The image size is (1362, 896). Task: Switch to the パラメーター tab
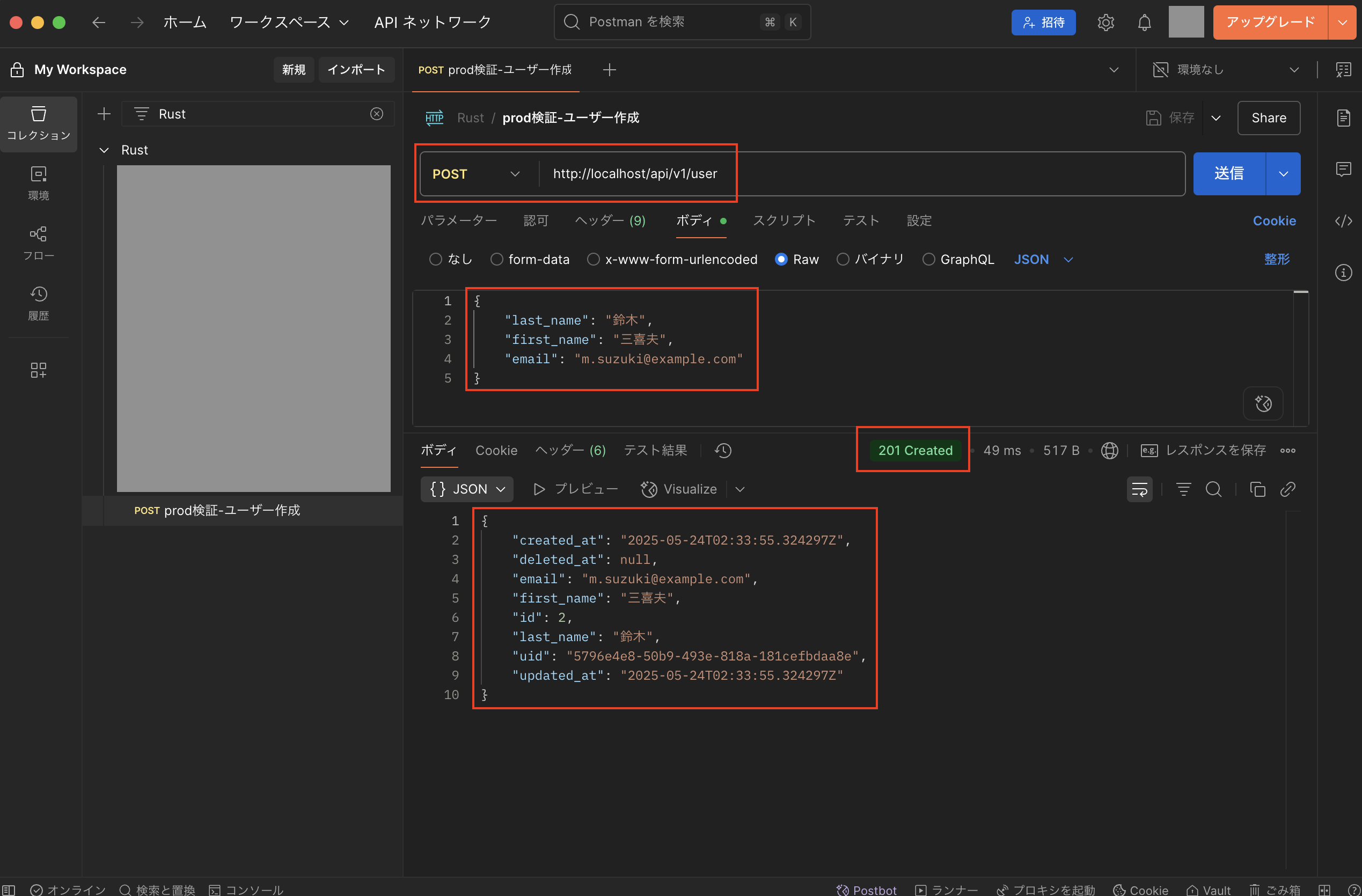[x=459, y=221]
